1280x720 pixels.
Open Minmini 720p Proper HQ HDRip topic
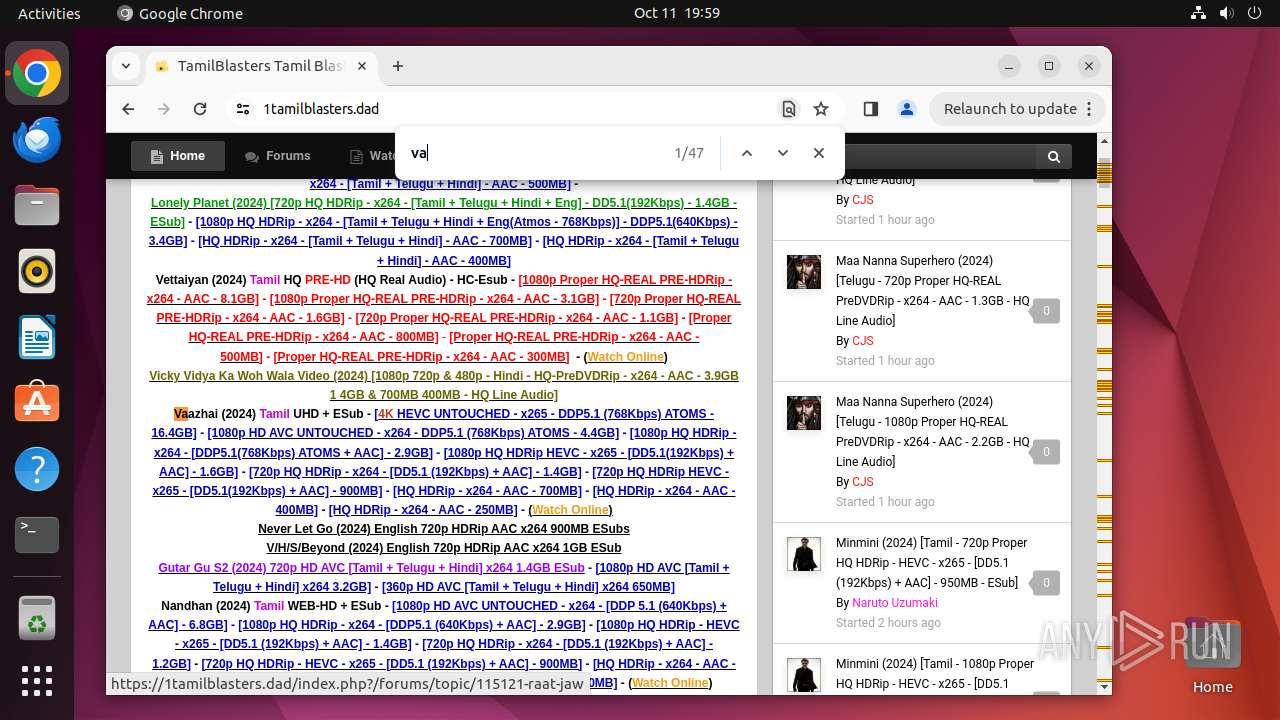(932, 562)
